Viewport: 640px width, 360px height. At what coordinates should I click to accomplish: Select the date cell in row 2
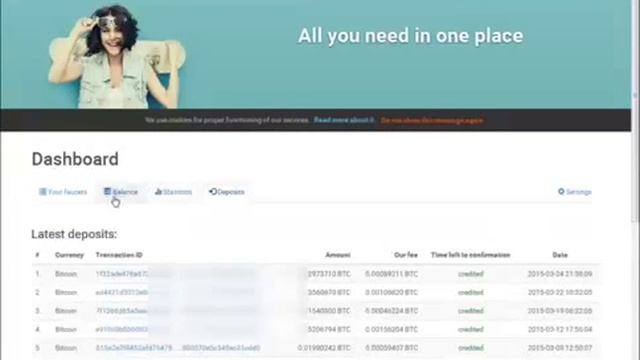click(560, 293)
